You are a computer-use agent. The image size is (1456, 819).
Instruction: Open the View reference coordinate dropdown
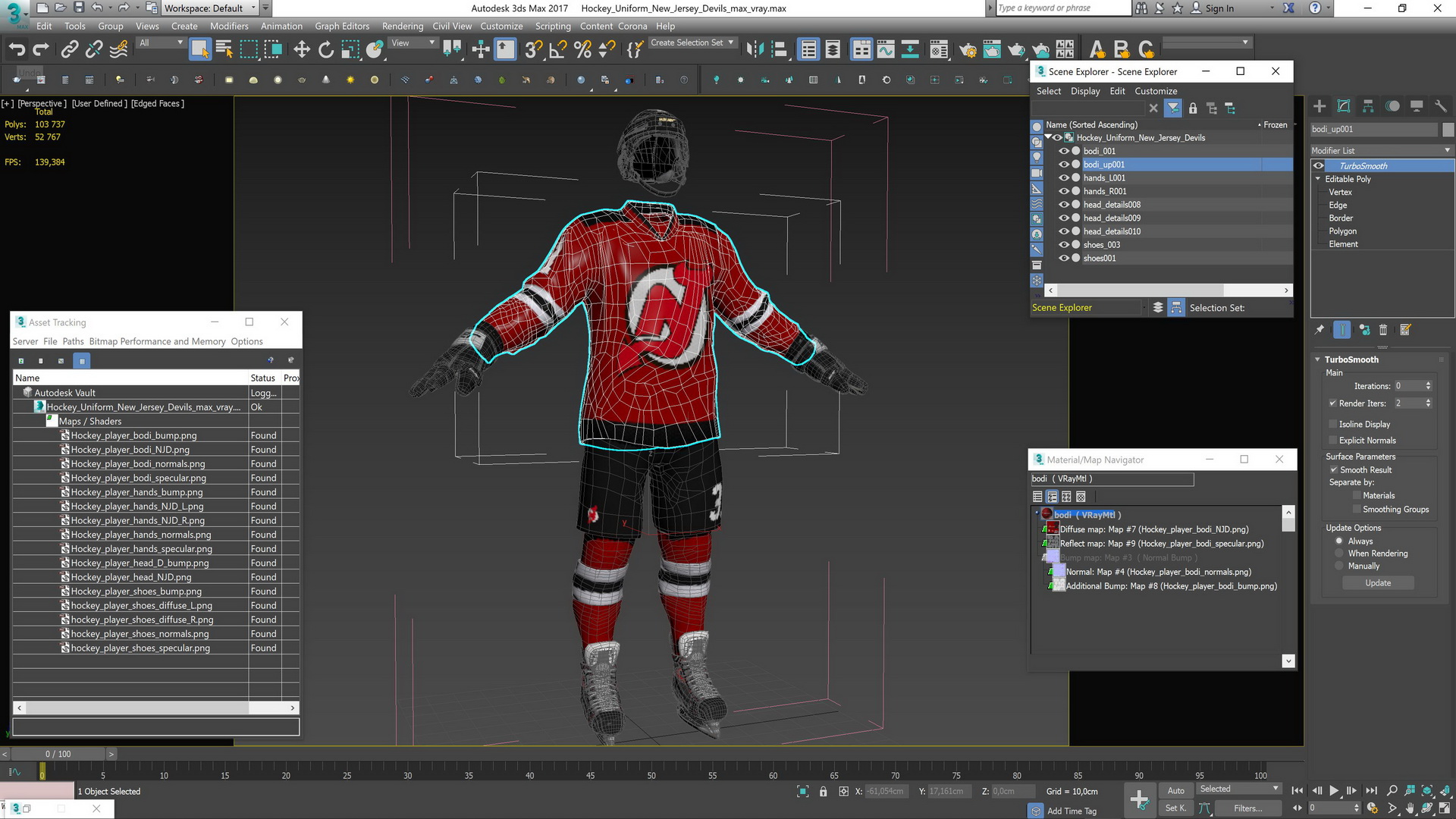coord(413,43)
